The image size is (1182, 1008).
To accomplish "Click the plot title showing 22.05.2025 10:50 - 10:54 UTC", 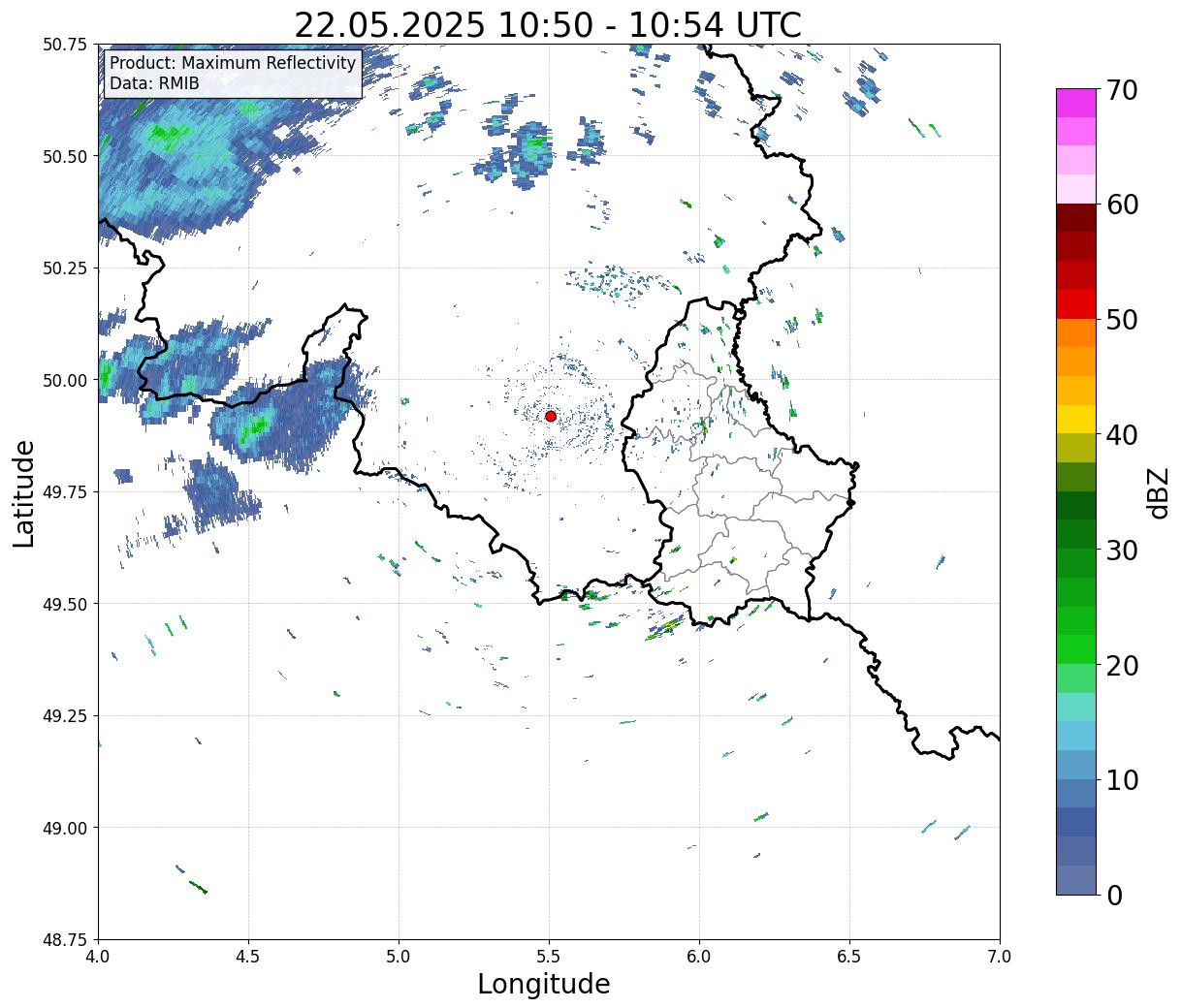I will [x=548, y=24].
